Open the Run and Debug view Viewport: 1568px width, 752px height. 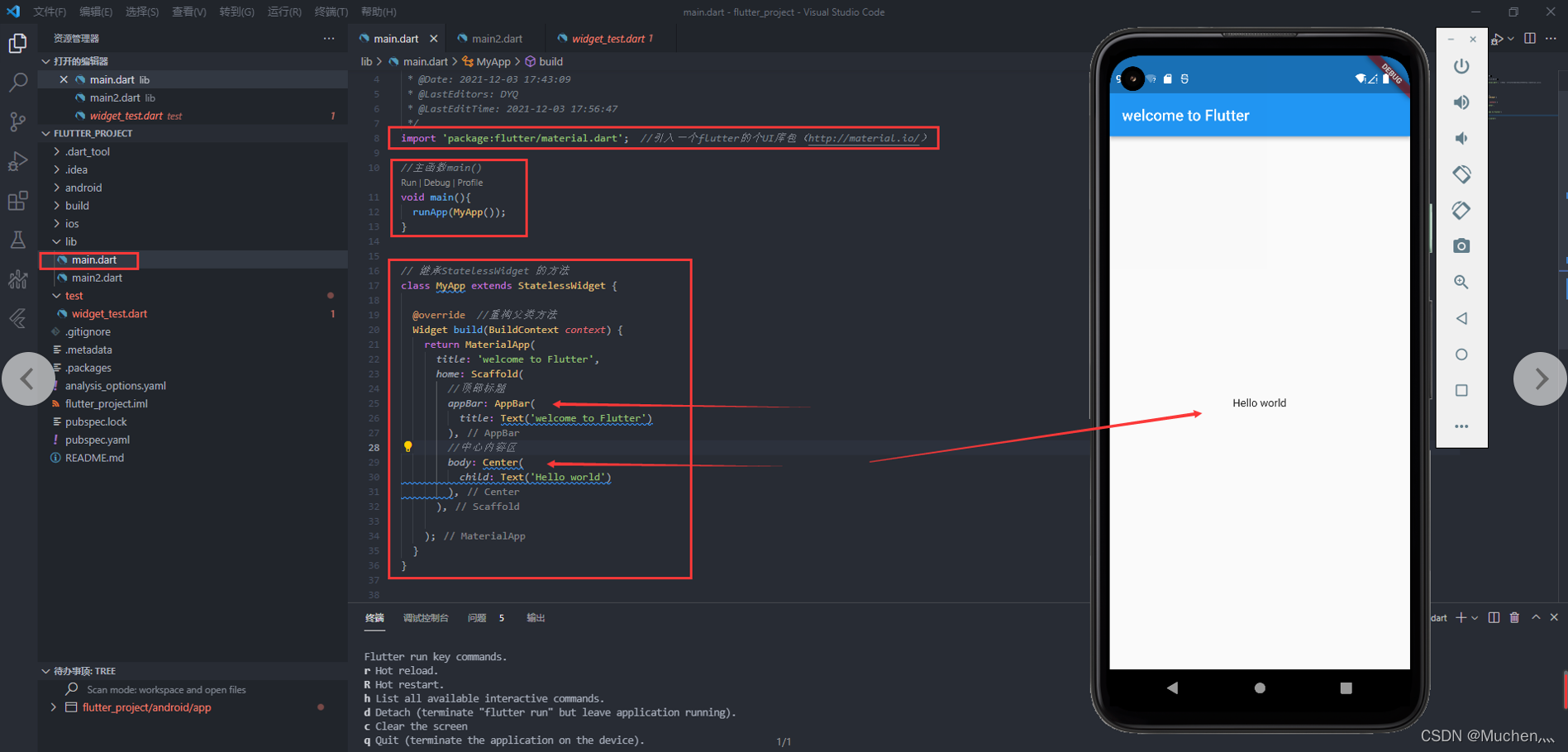pos(17,161)
